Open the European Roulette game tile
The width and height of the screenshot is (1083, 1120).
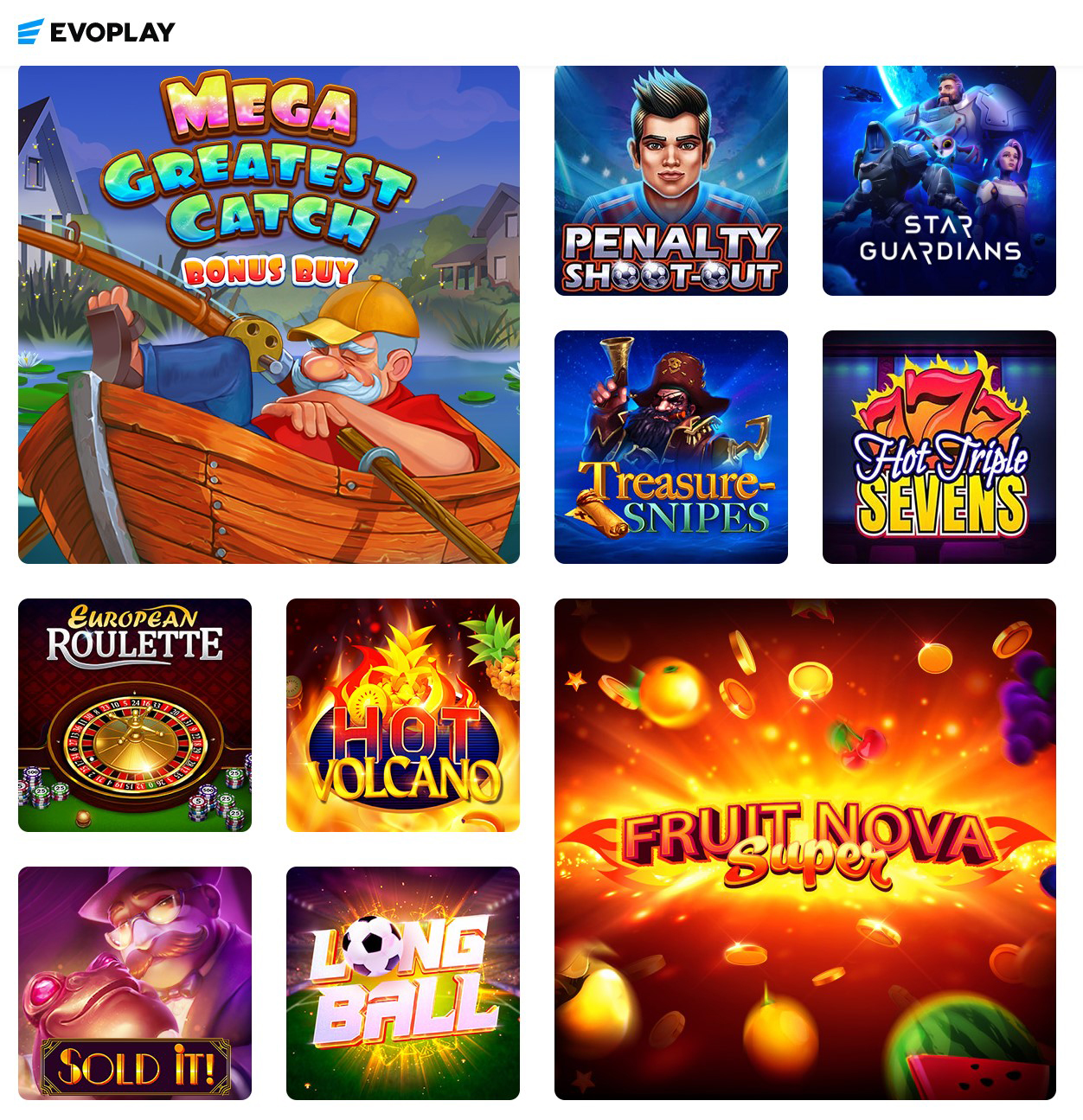point(135,715)
